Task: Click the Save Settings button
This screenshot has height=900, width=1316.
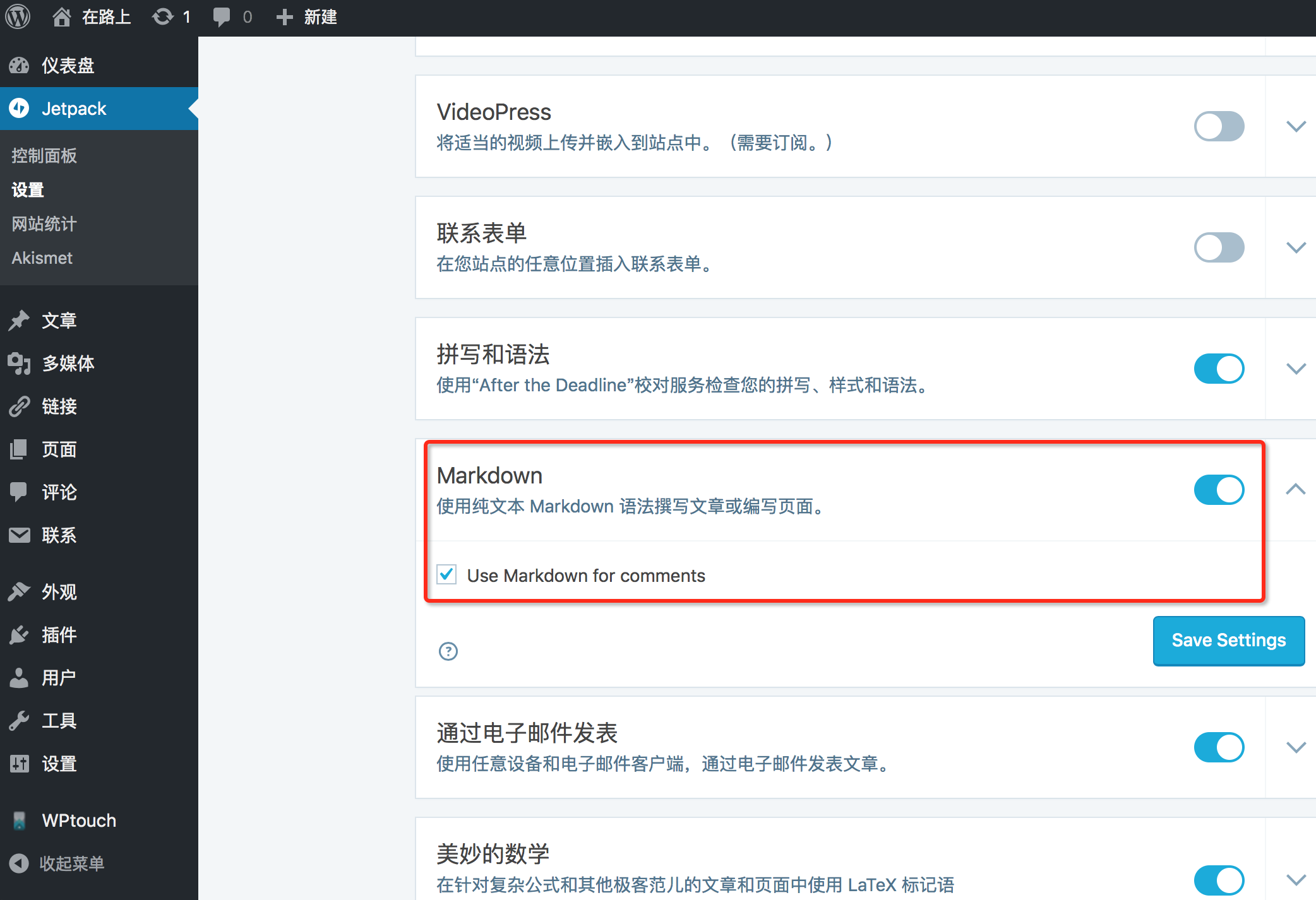Action: (x=1228, y=640)
